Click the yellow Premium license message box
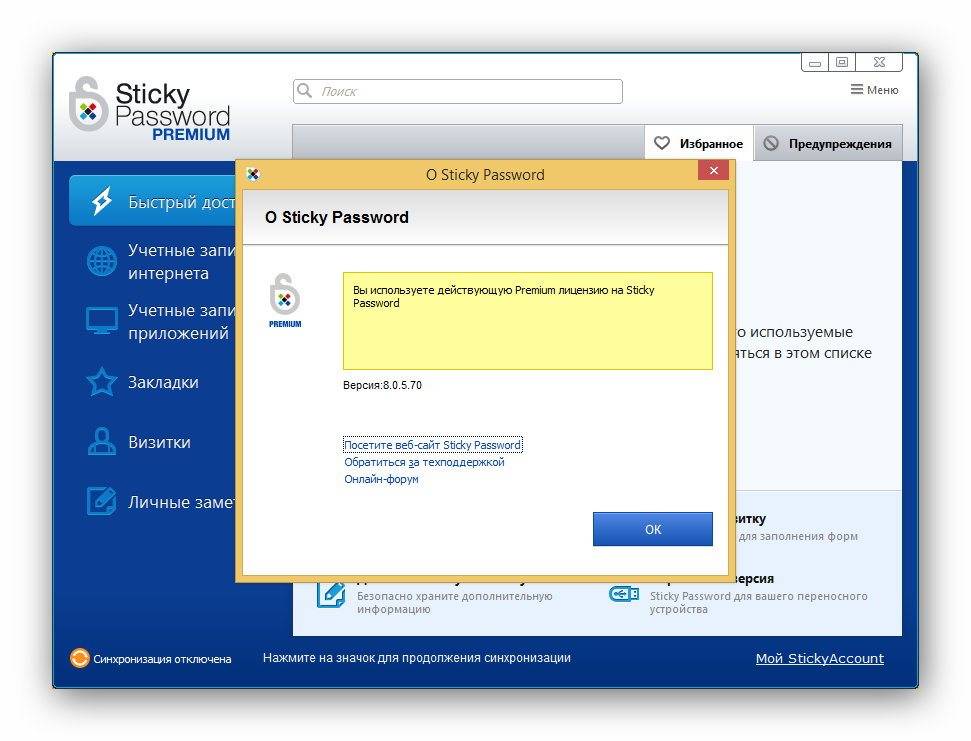Screen dimensions: 971x741 coord(528,321)
